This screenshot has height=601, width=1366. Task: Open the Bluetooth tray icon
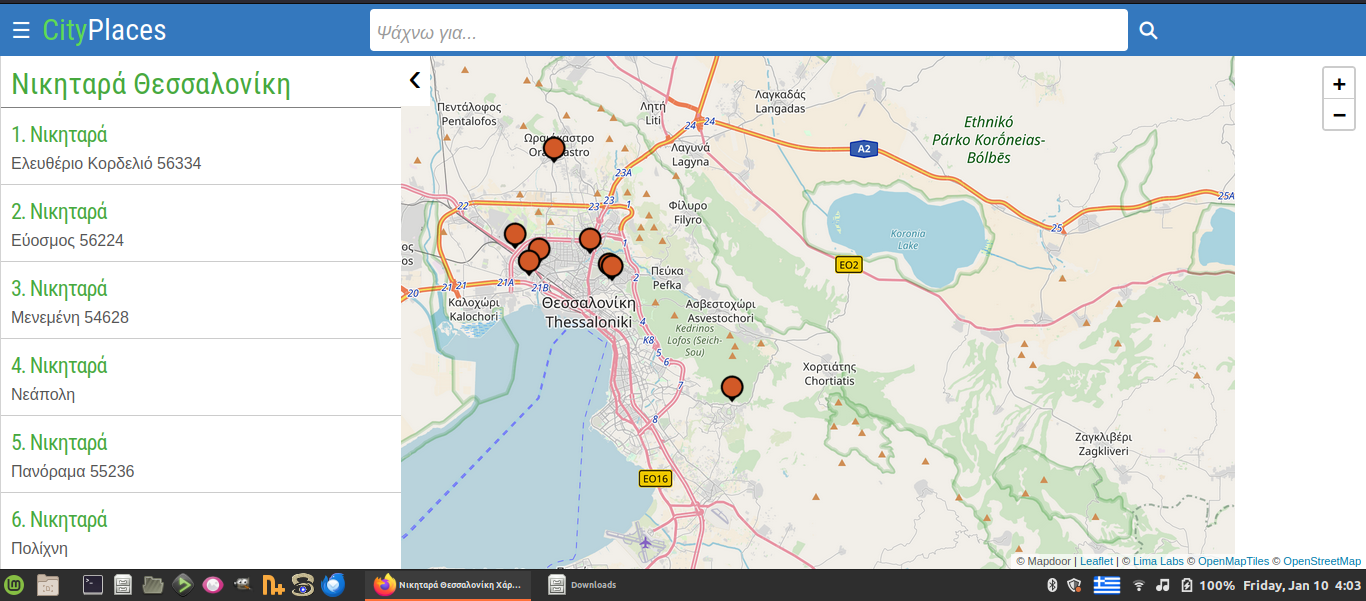tap(1051, 585)
